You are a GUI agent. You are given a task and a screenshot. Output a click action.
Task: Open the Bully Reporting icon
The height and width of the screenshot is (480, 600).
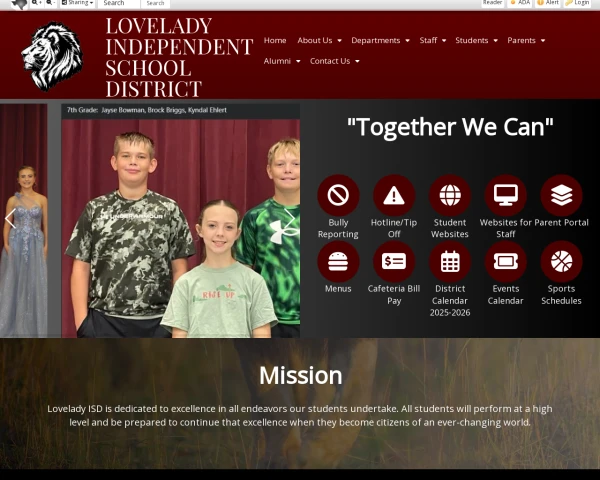point(338,195)
